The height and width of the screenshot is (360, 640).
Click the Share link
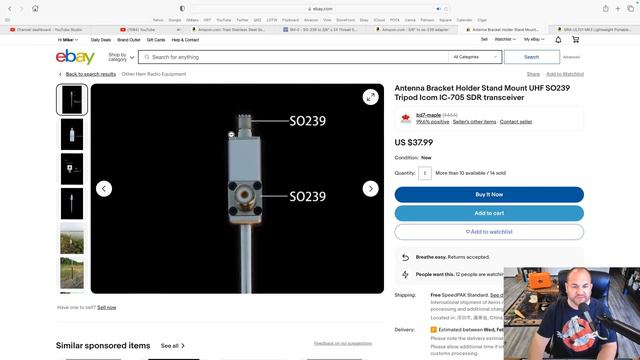[533, 74]
